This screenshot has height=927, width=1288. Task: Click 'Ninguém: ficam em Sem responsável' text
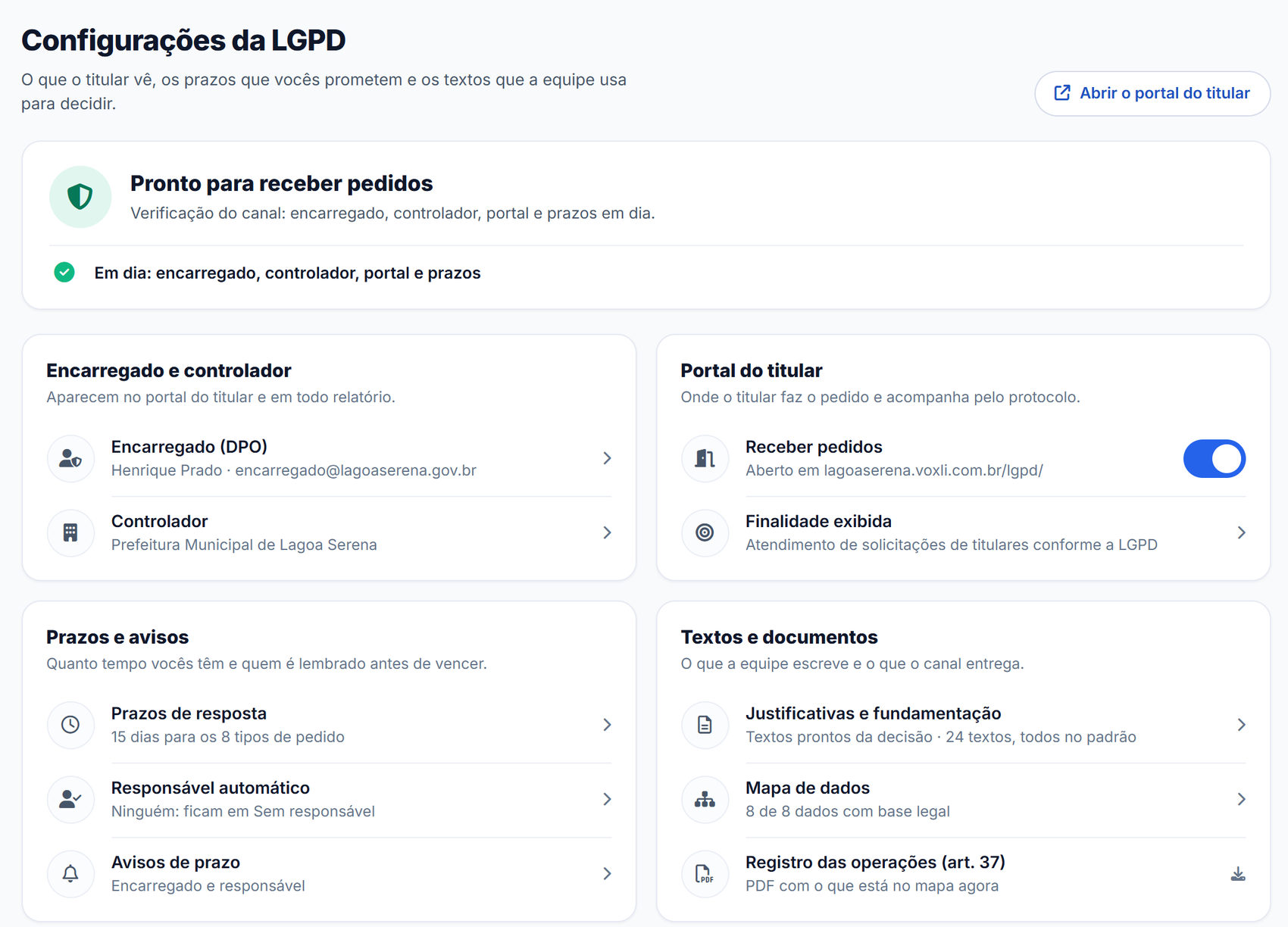click(243, 811)
